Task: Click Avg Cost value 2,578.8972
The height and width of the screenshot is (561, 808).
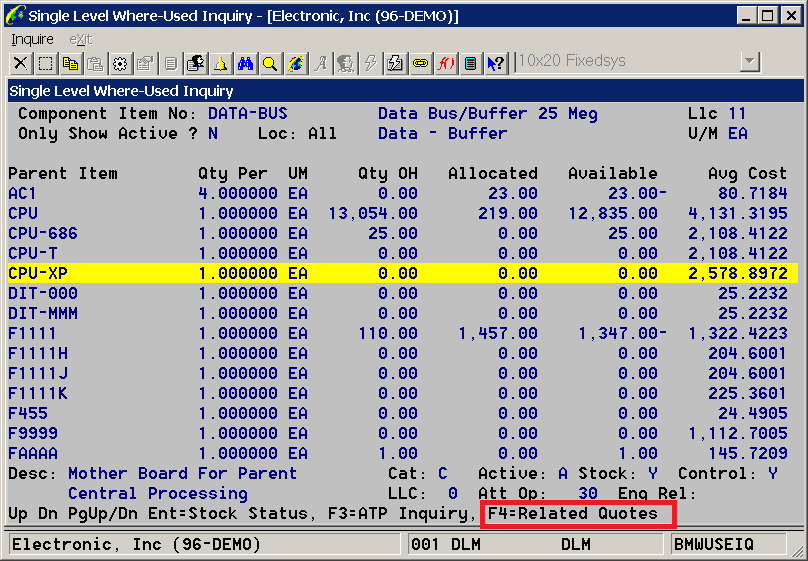Action: click(738, 274)
